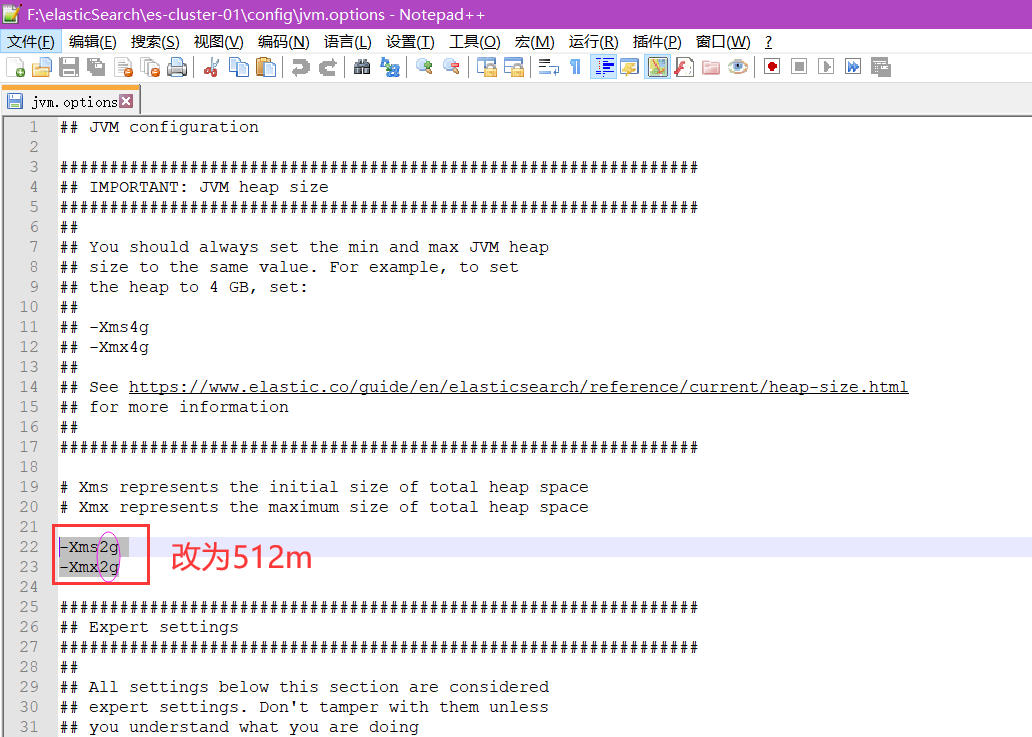Click the Copy icon in the toolbar

[x=238, y=67]
